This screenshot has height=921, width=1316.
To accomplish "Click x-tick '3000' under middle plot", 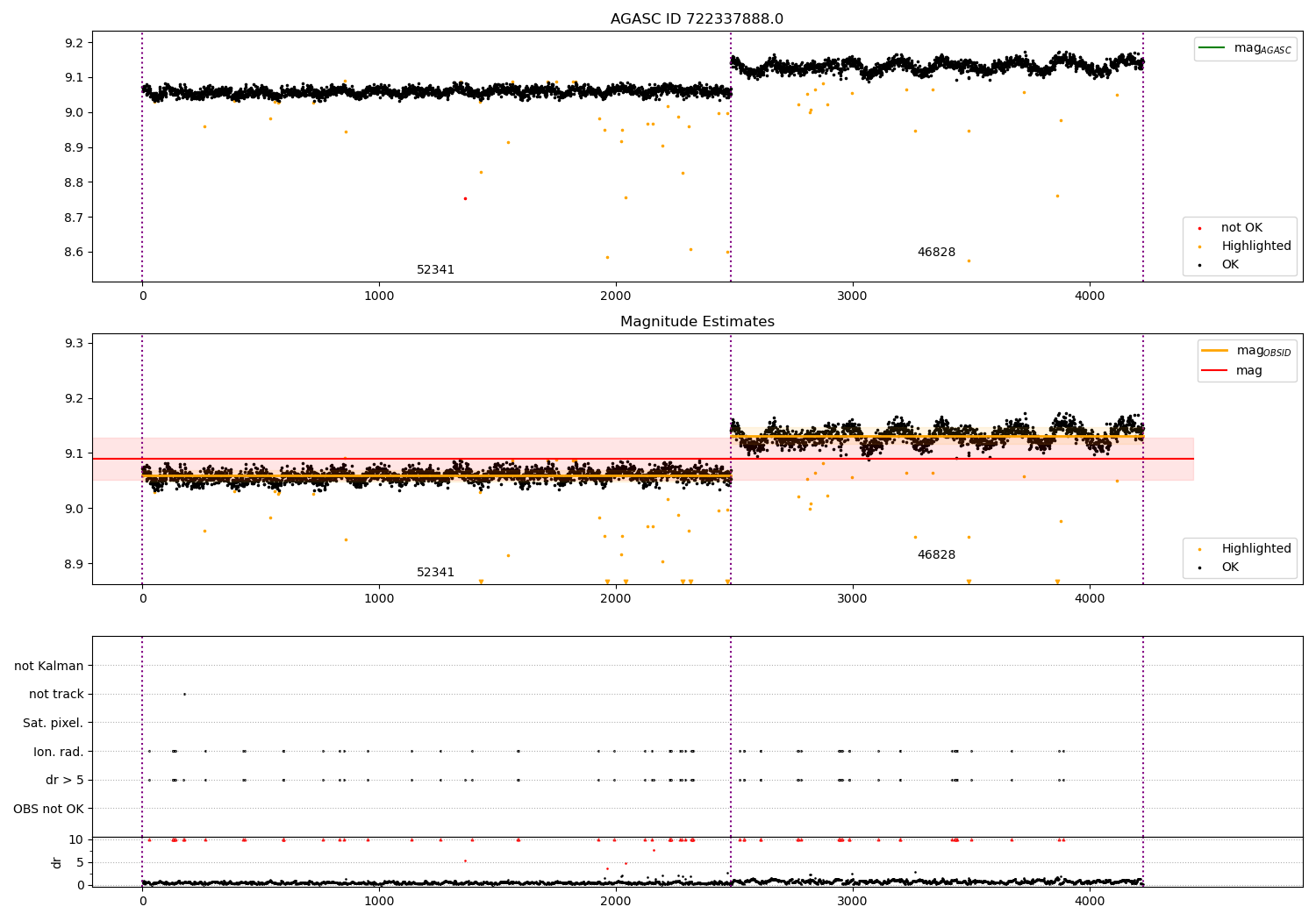I will (853, 599).
